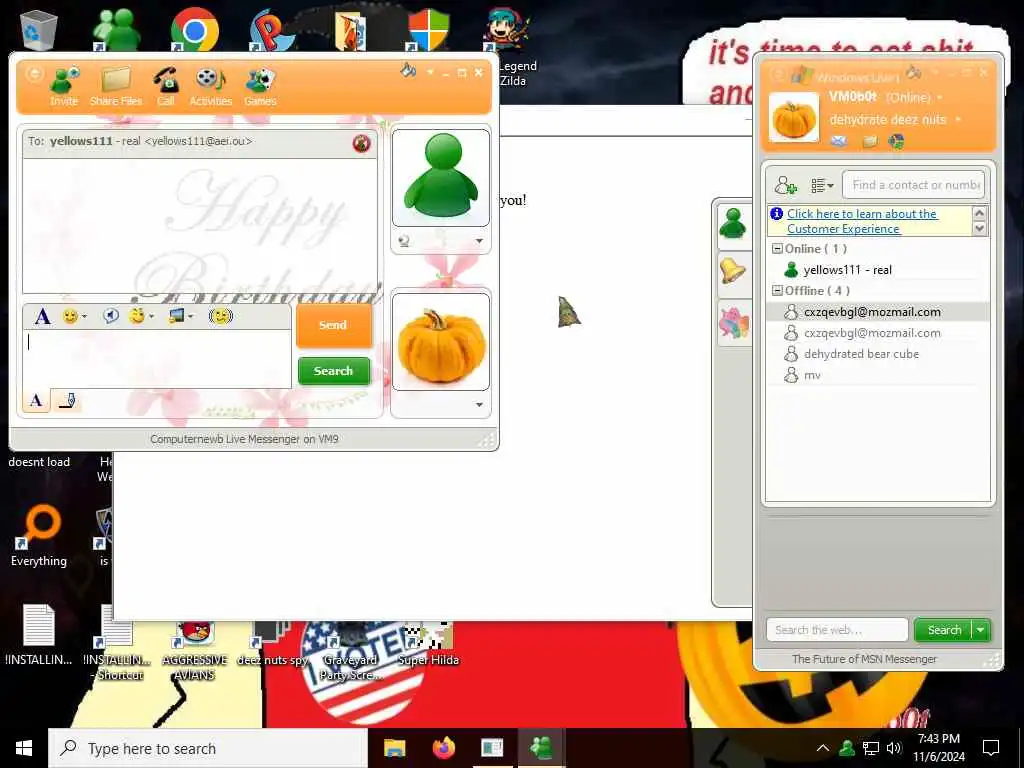Open dropdown under contact's display picture
This screenshot has height=768, width=1024.
[x=479, y=241]
